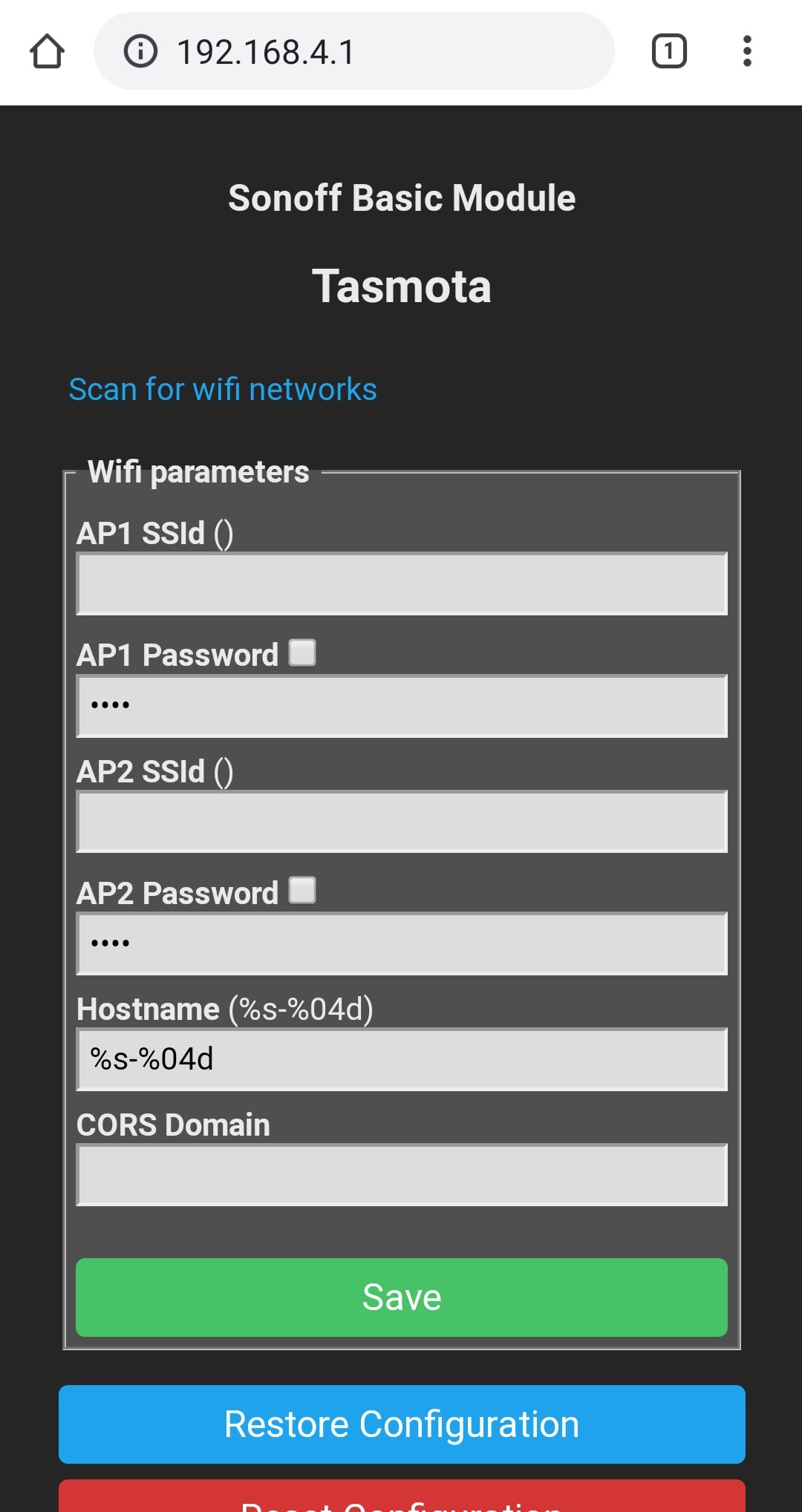
Task: Click the Sonoff Basic Module heading
Action: point(401,198)
